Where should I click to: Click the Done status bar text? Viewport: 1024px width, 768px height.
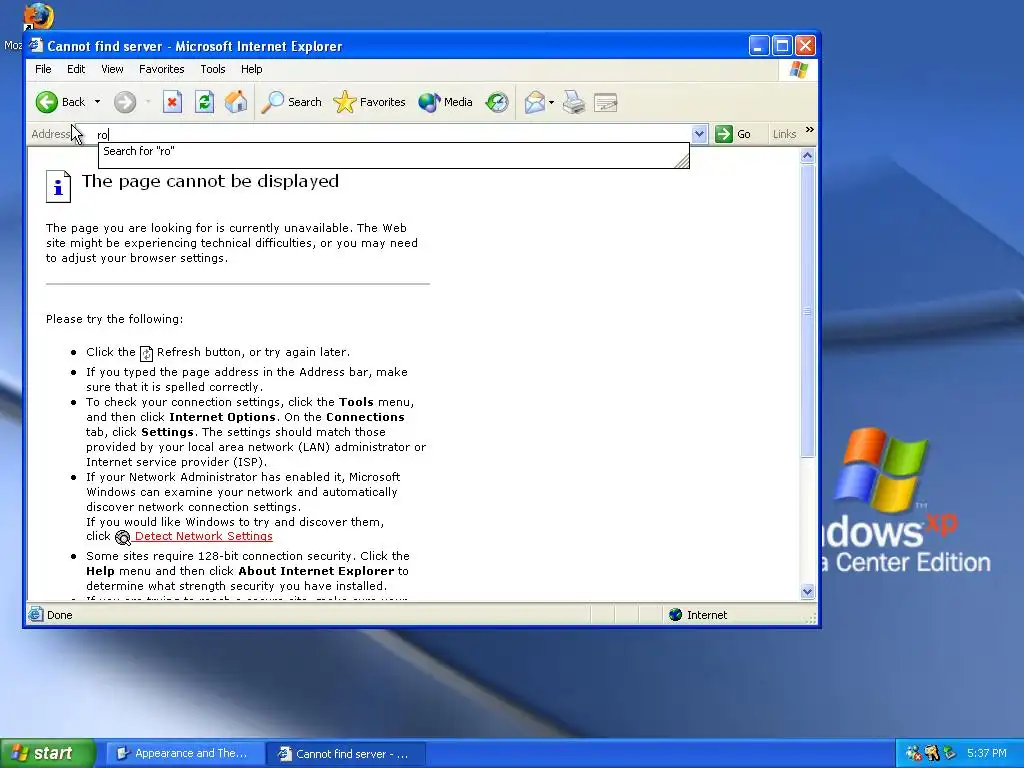(x=59, y=615)
